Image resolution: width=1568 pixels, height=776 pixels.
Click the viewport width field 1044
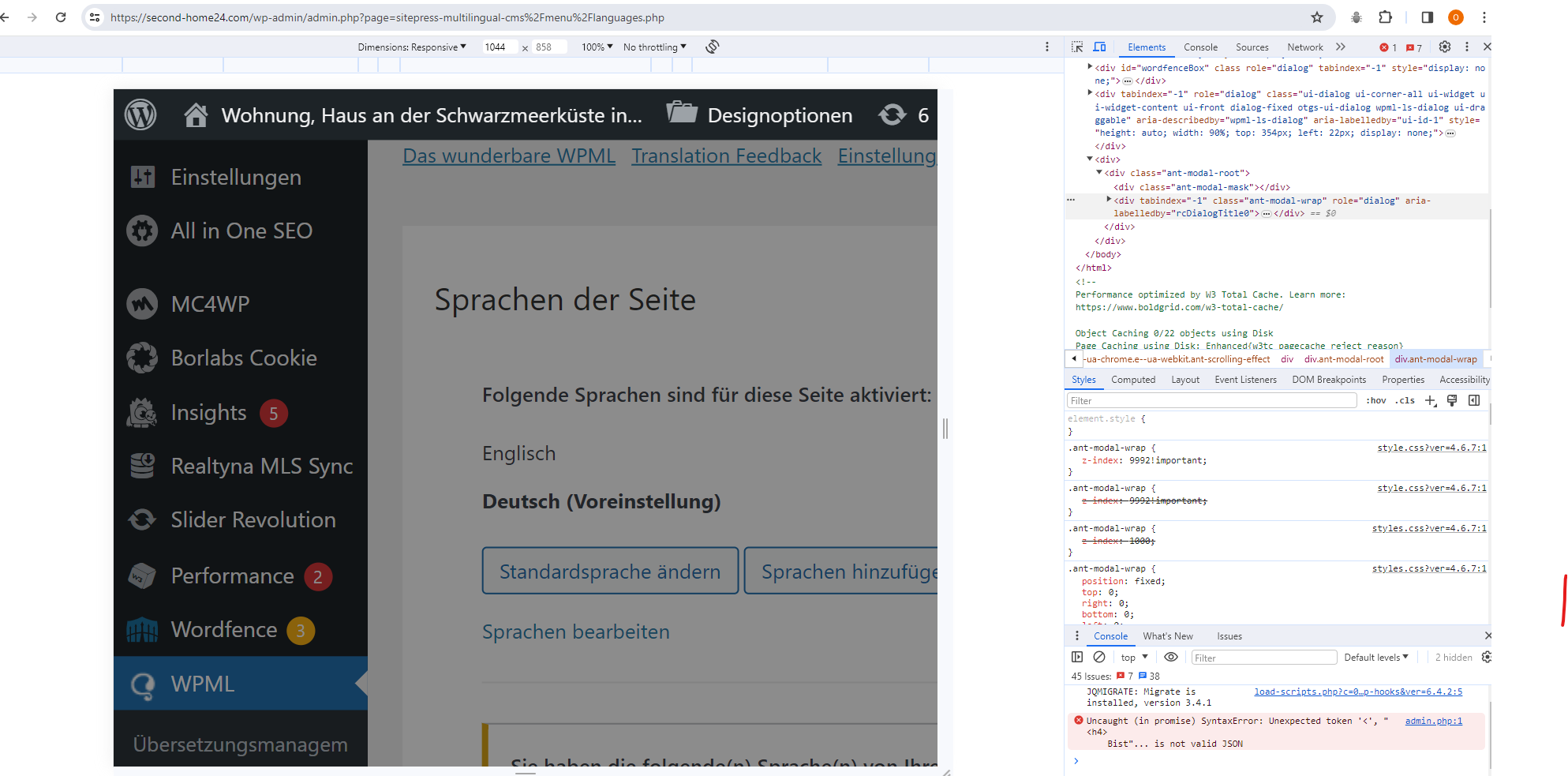[x=500, y=47]
